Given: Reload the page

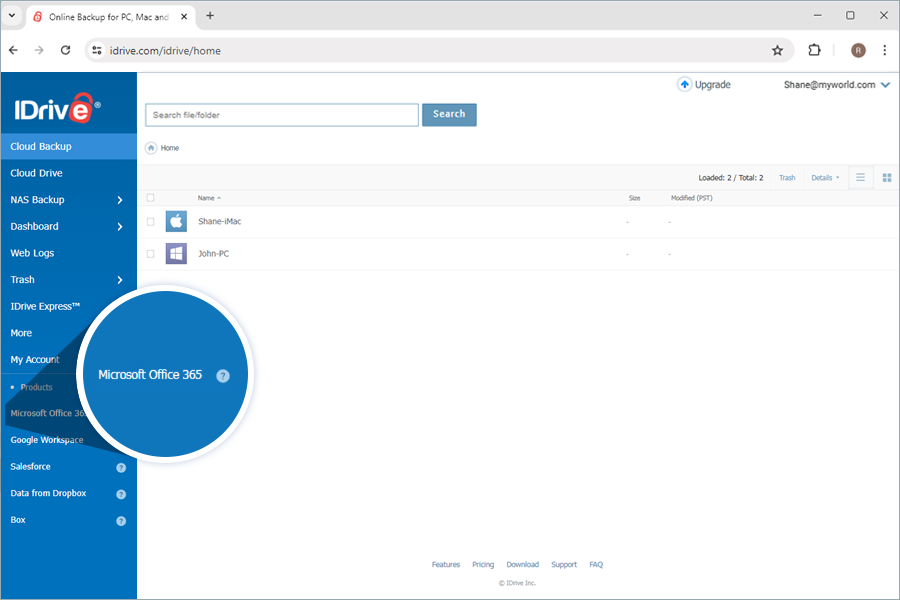Looking at the screenshot, I should coord(65,51).
